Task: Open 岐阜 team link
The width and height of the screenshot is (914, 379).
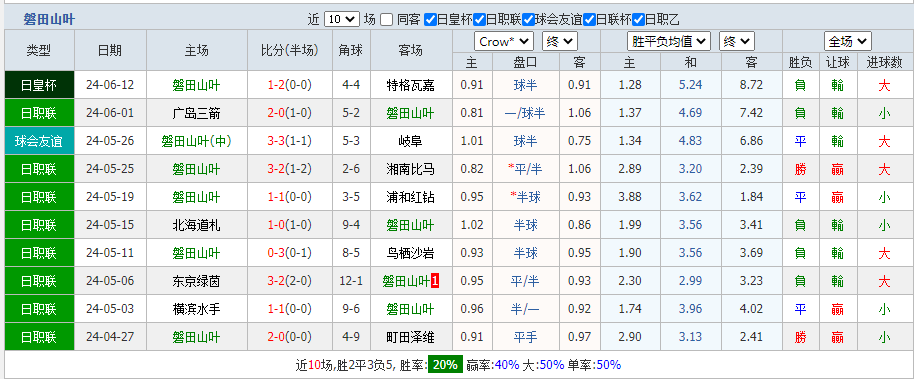Action: click(411, 142)
